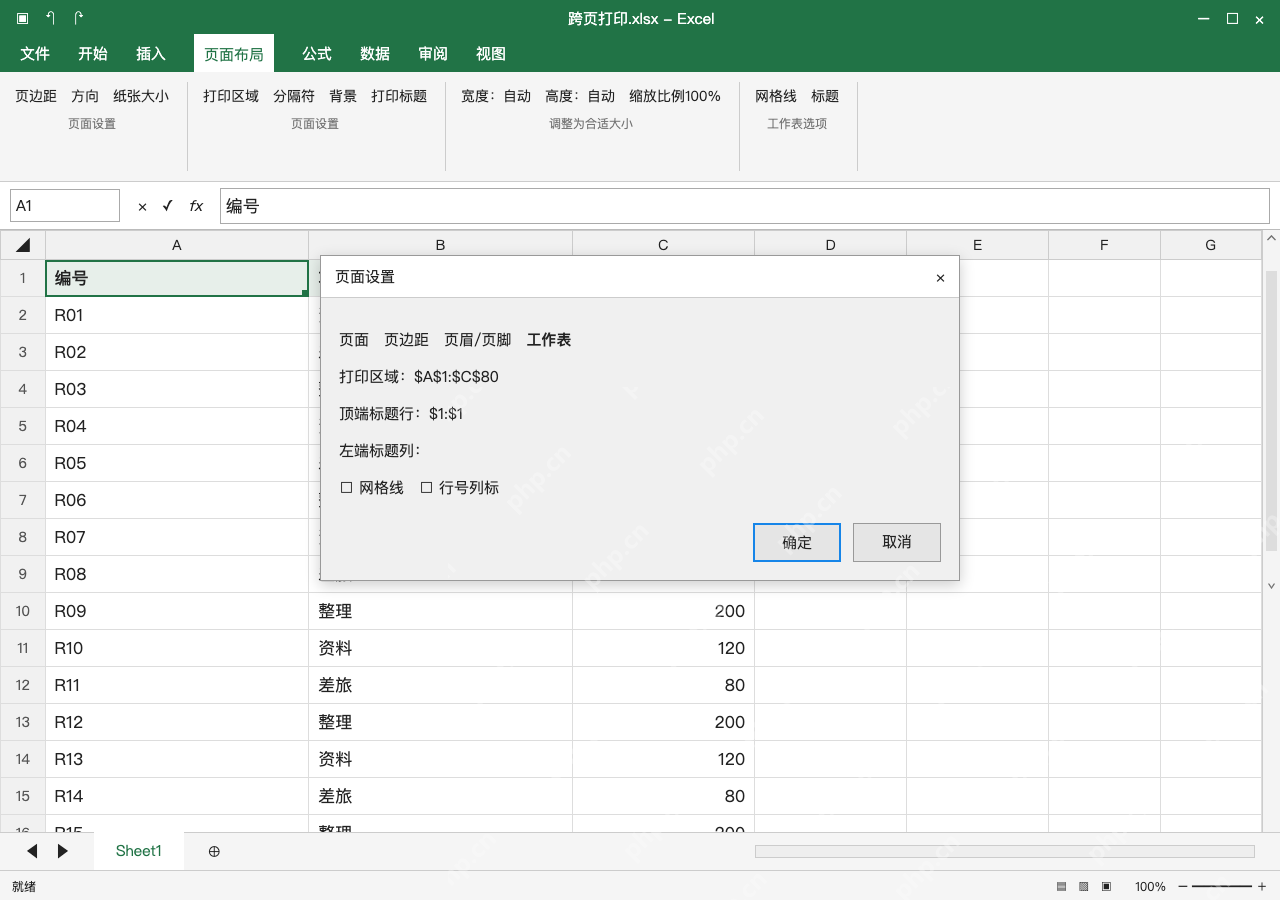1280x900 pixels.
Task: Open the 文件 menu tab
Action: tap(35, 54)
